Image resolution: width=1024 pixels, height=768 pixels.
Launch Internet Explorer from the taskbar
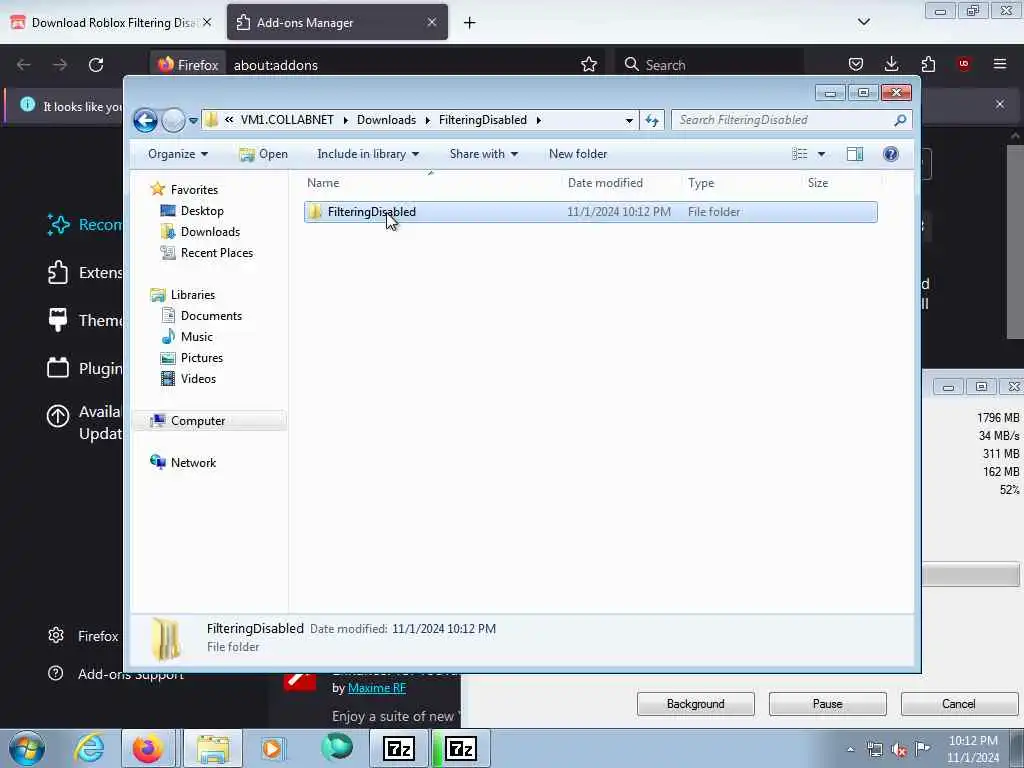88,748
